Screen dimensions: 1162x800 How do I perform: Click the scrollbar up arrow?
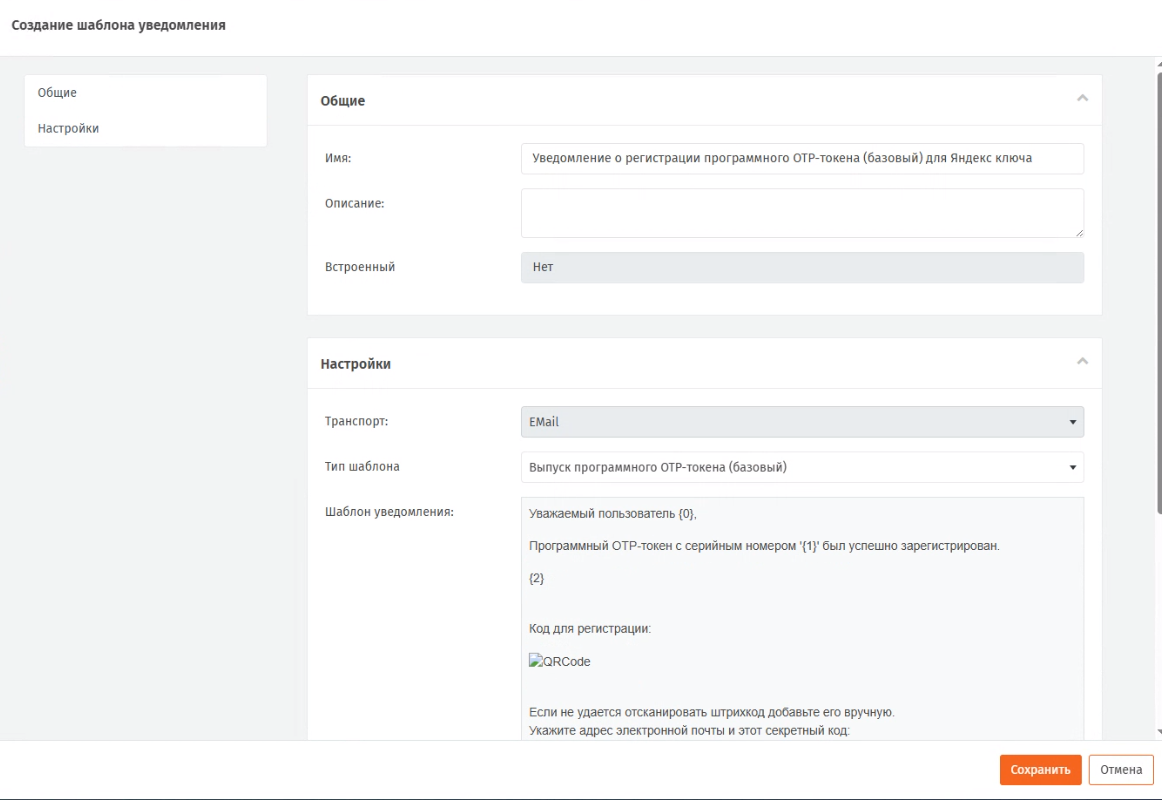tap(1157, 64)
